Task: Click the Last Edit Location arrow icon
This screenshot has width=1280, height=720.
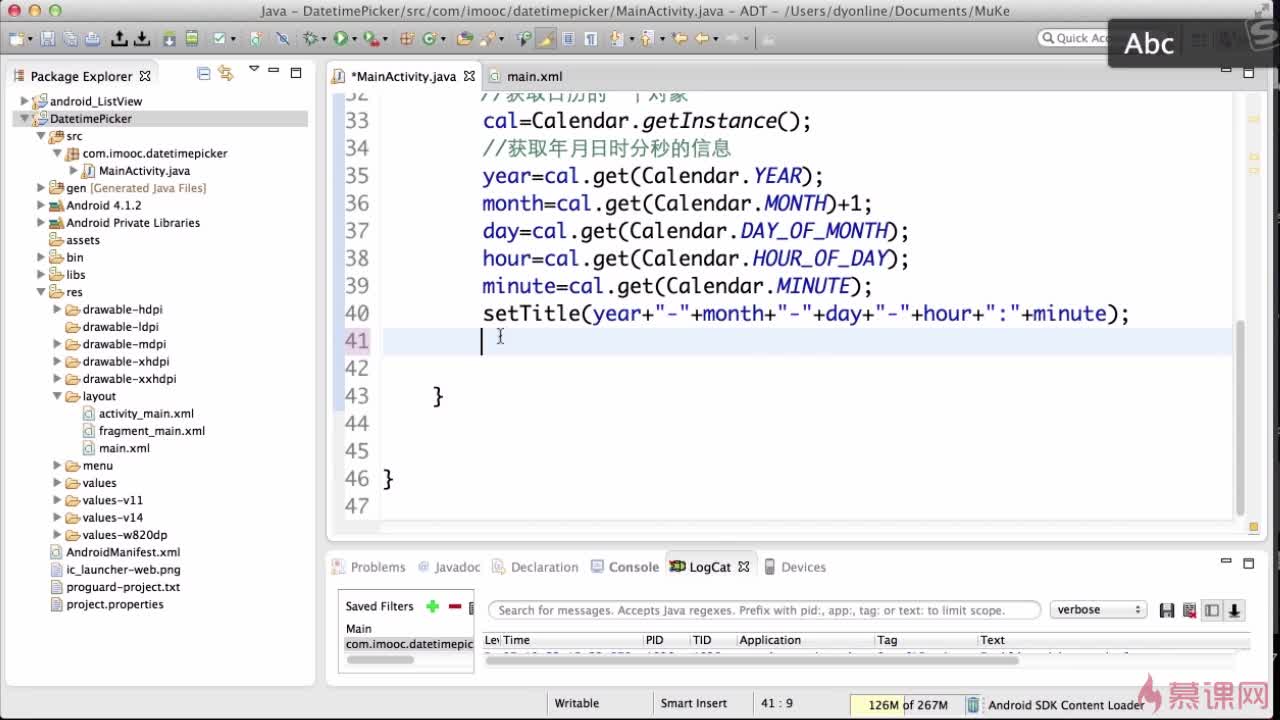Action: [680, 39]
